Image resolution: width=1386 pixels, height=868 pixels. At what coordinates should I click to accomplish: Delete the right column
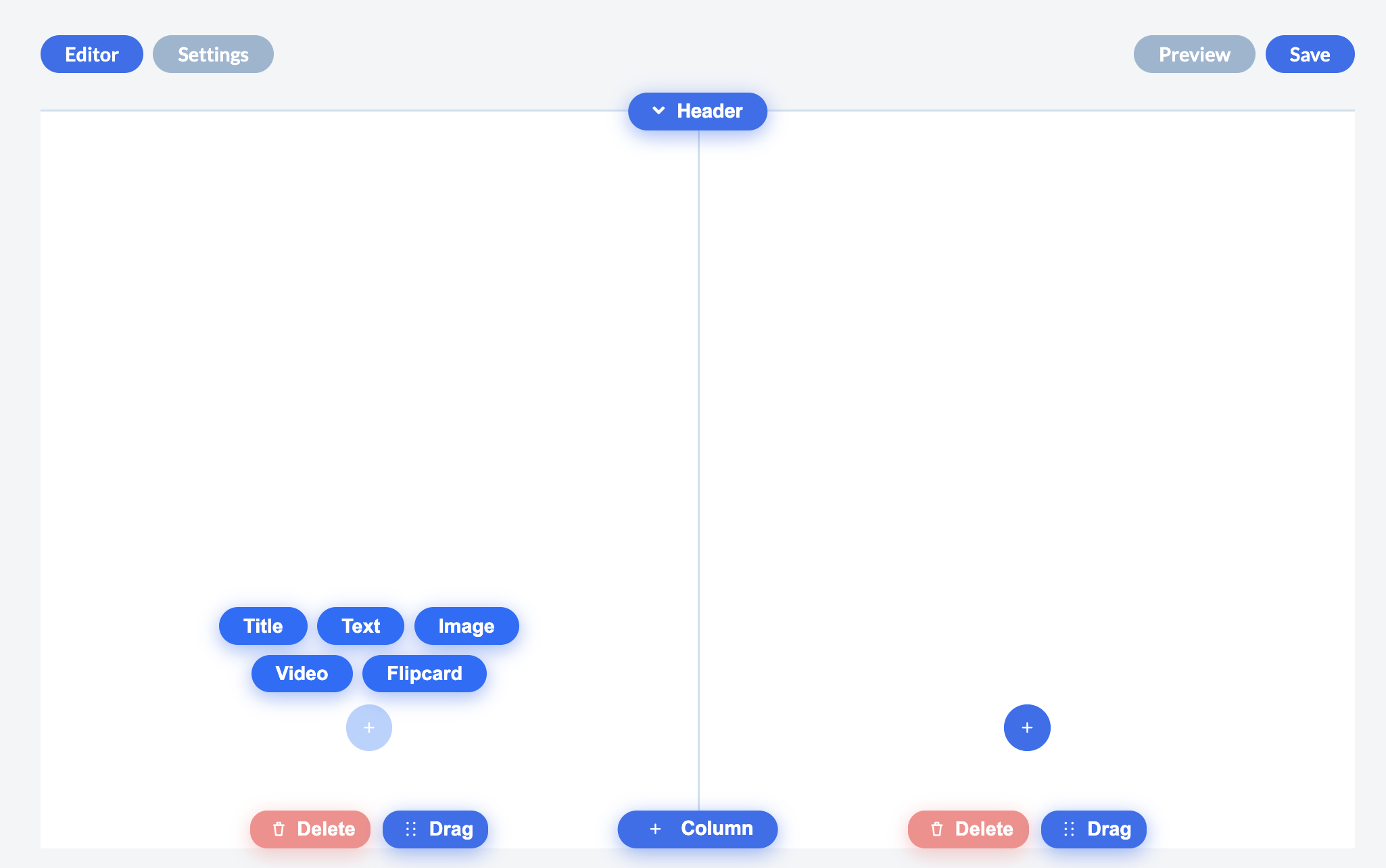point(968,829)
